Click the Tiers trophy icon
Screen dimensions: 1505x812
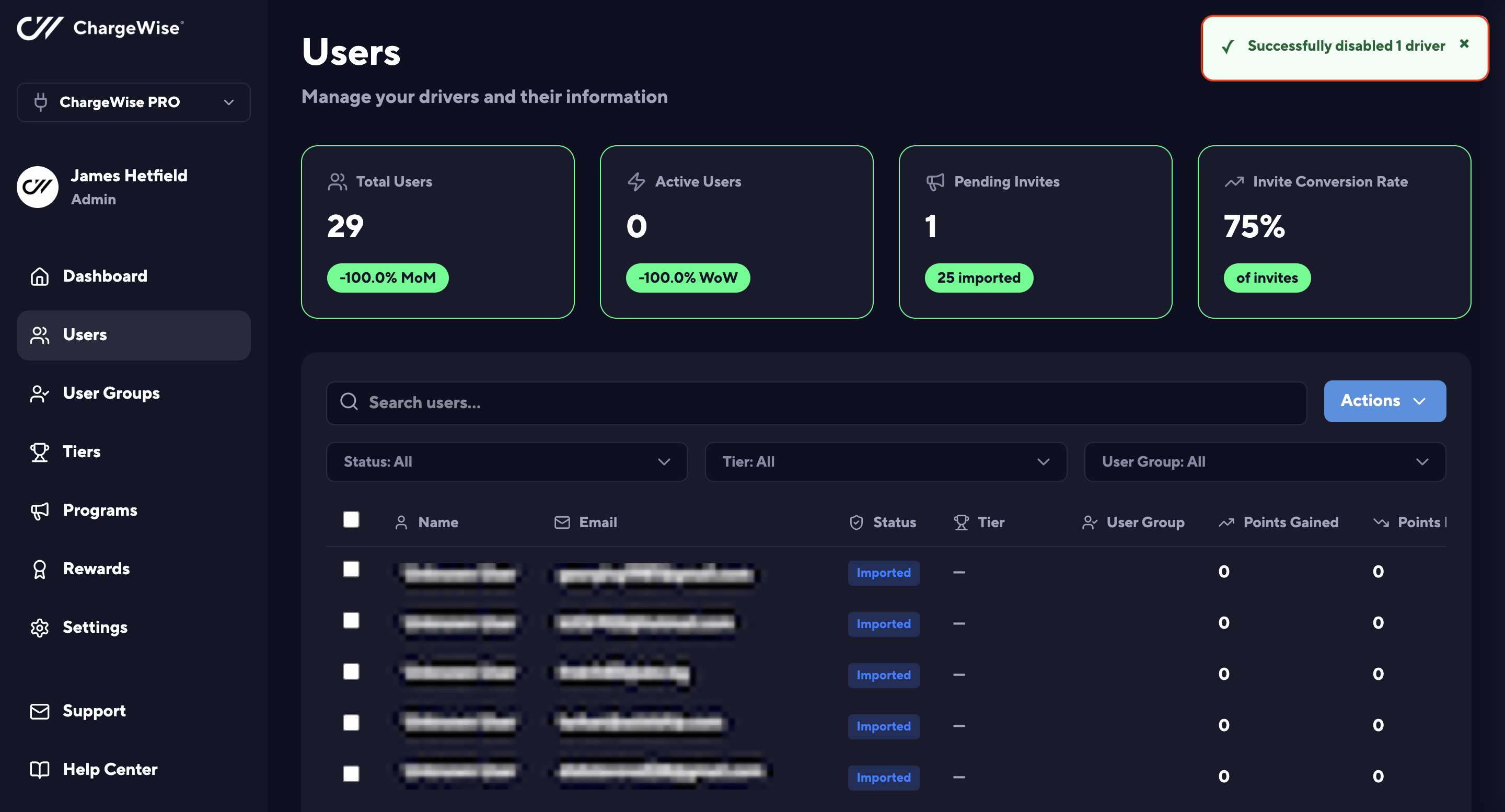point(39,451)
